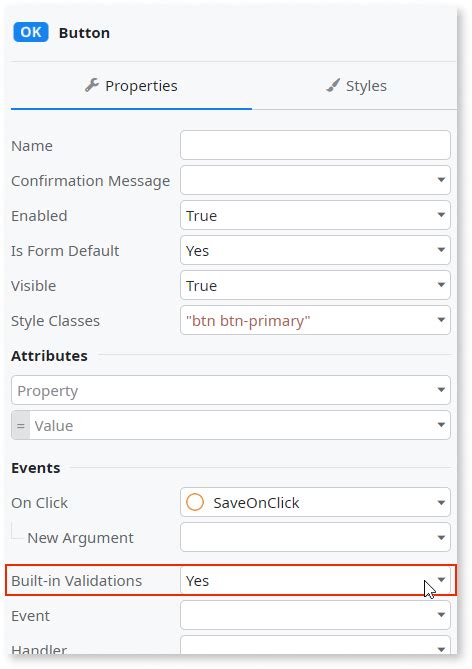Click the "Built-in Validations" label
Viewport: 472px width, 669px height.
click(x=77, y=581)
